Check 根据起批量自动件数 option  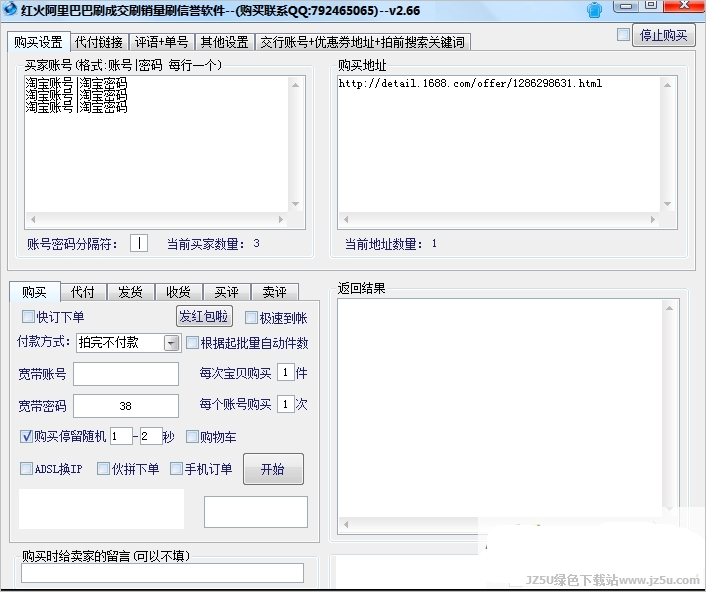(x=192, y=343)
